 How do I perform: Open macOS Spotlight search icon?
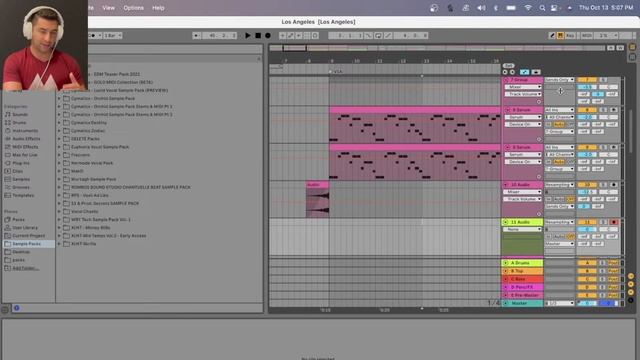(542, 8)
